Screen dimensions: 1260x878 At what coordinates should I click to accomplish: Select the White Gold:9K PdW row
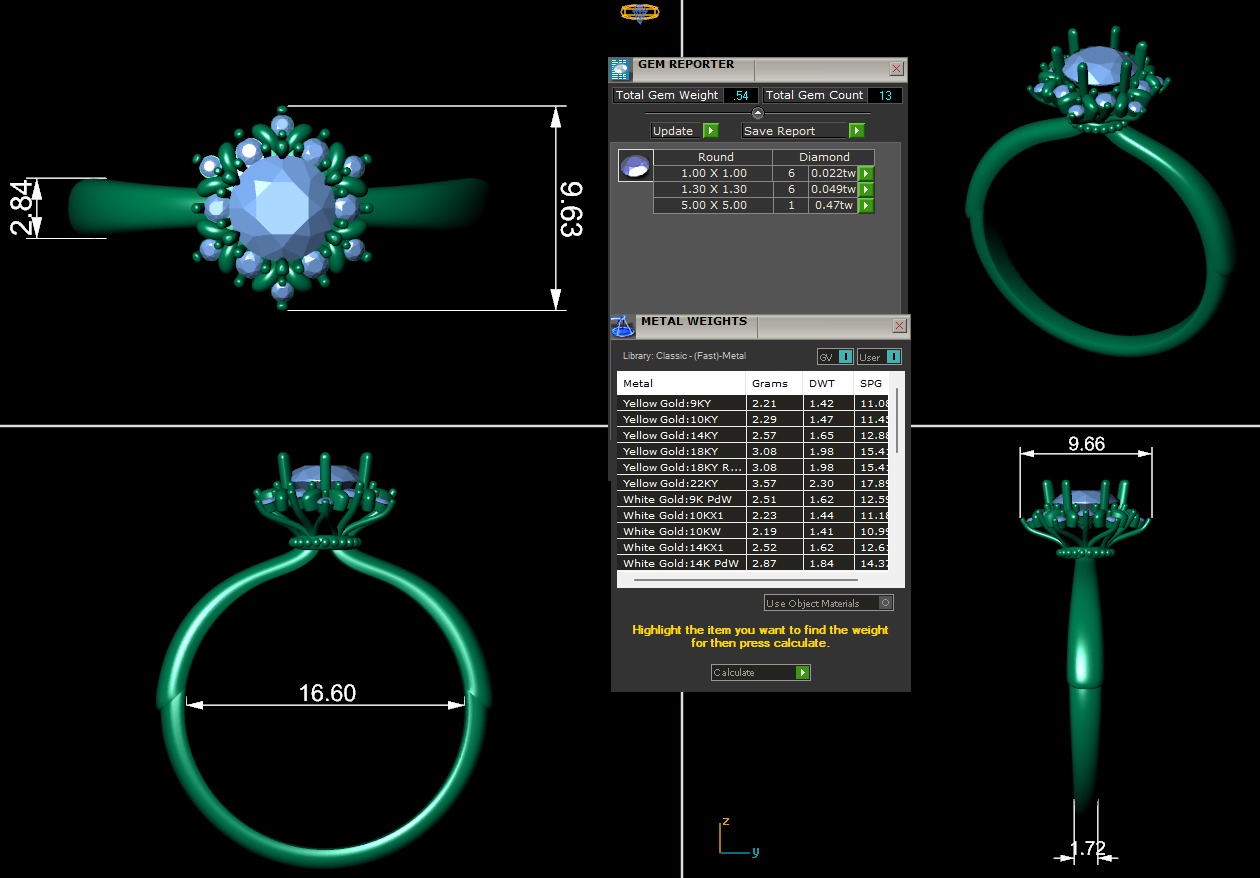coord(753,499)
